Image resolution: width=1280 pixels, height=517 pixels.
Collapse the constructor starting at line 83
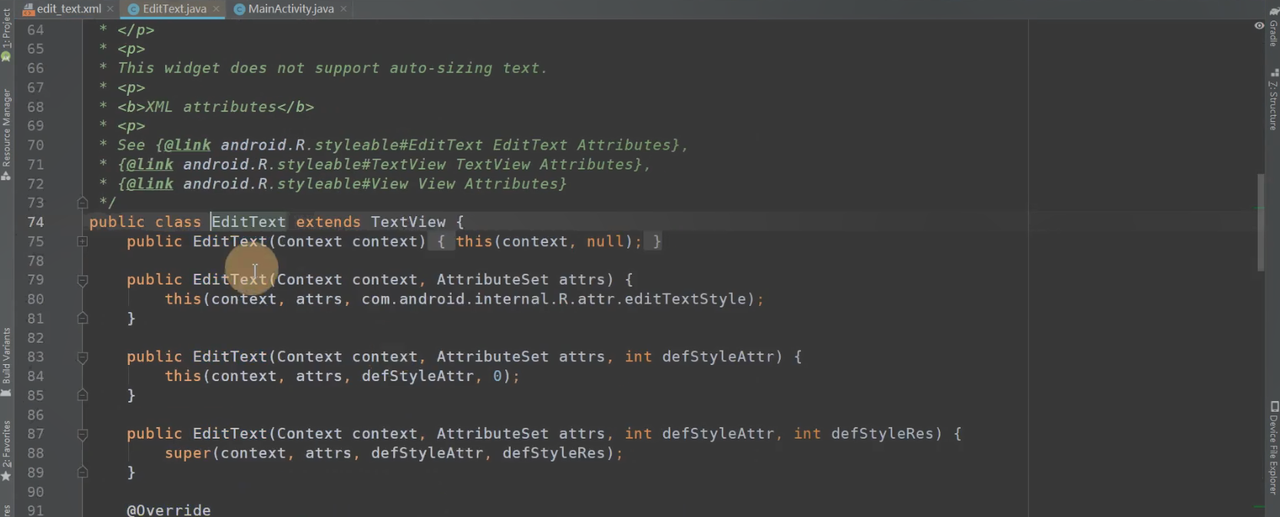83,357
